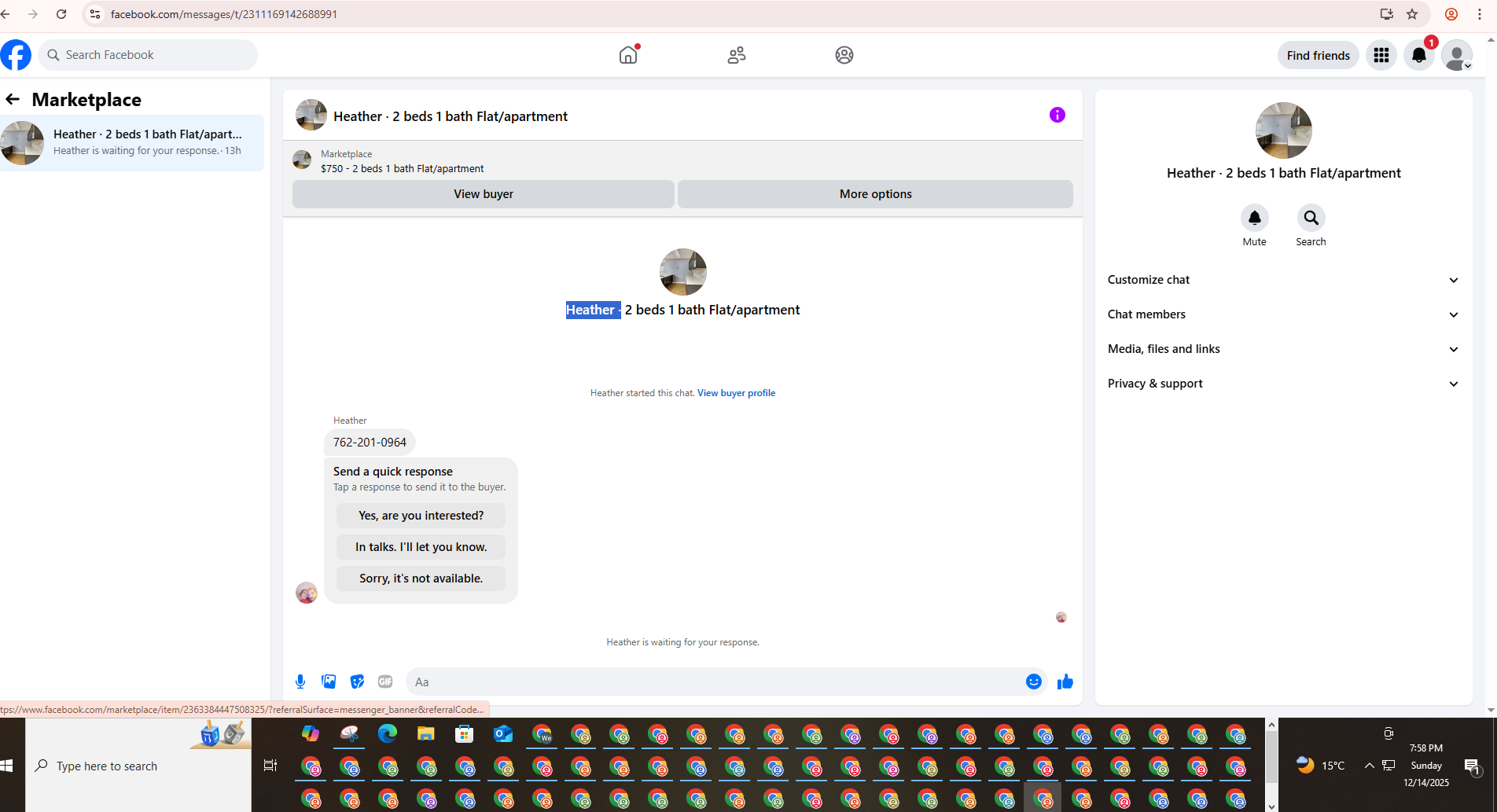The image size is (1497, 812).
Task: Open Task View on the taskbar
Action: pyautogui.click(x=270, y=766)
